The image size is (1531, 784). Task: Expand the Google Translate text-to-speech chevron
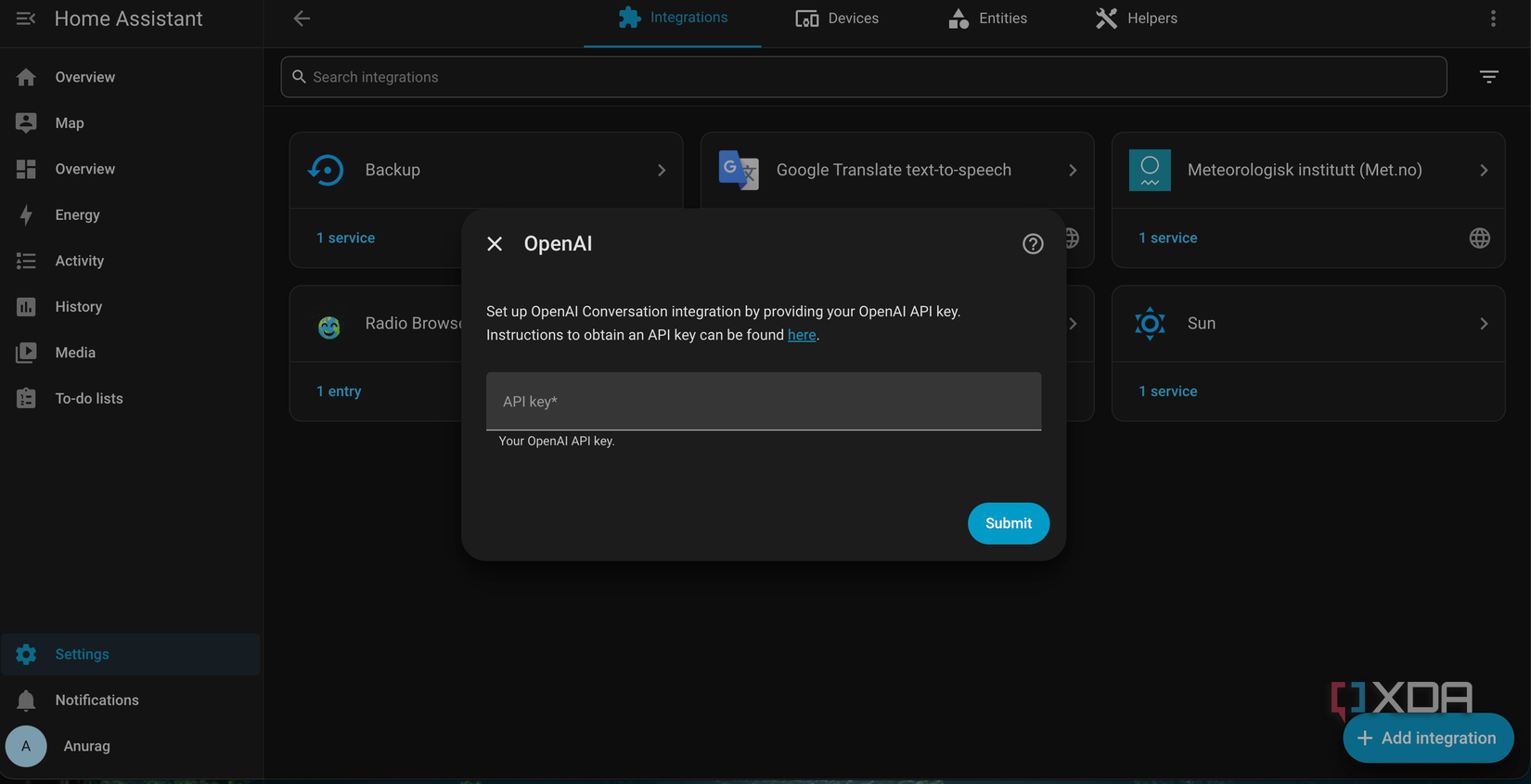point(1073,171)
